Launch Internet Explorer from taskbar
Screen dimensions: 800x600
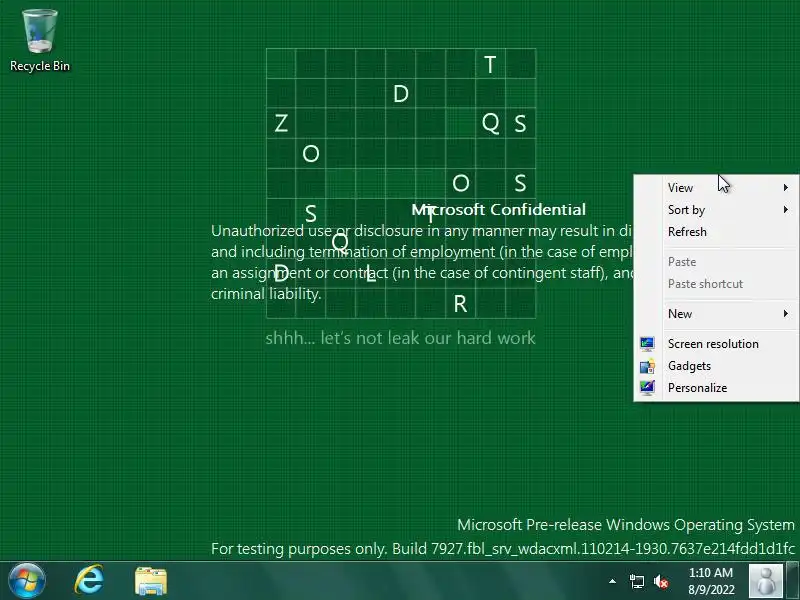pos(89,581)
